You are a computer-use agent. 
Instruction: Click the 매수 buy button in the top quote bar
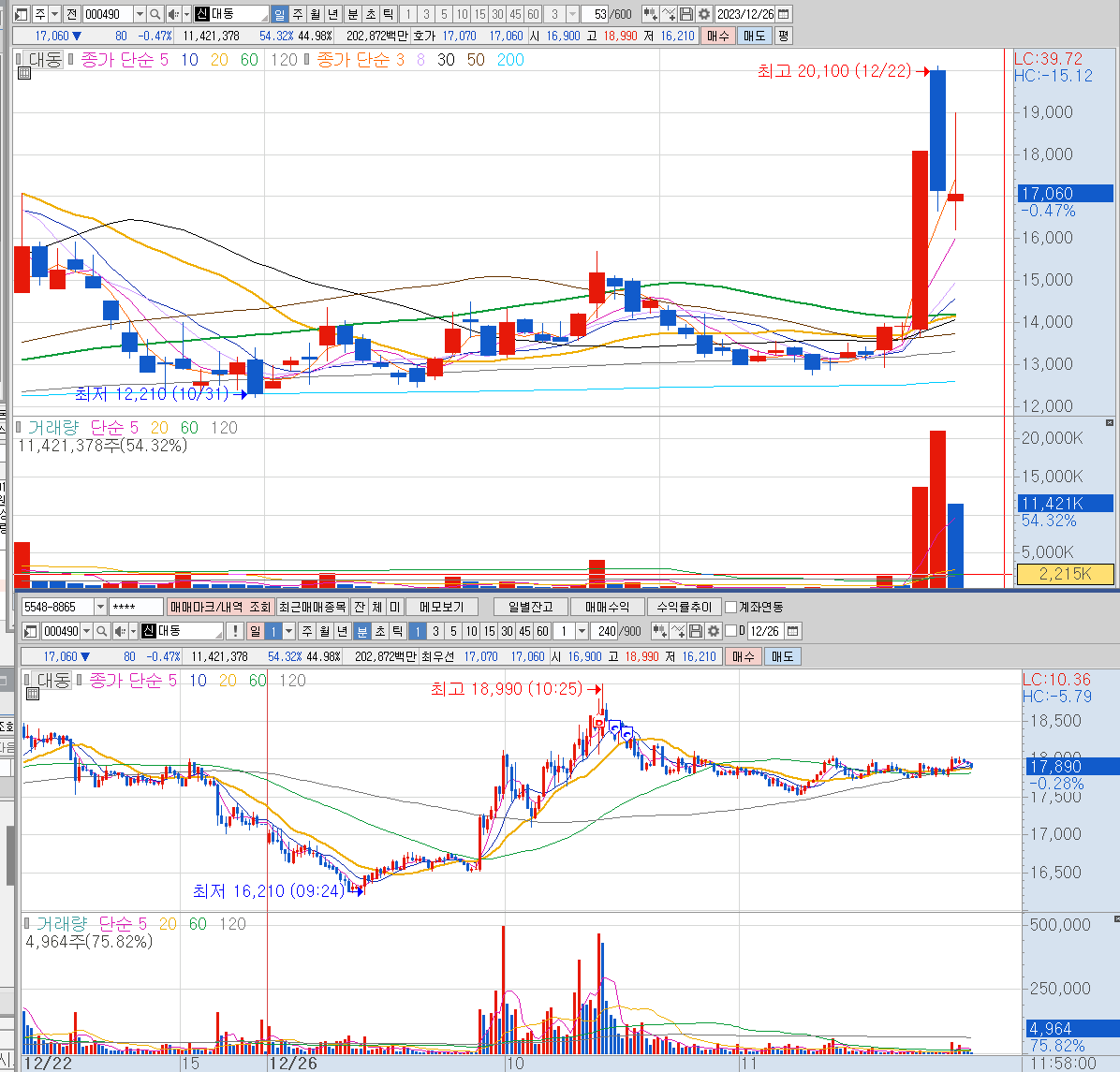(x=718, y=36)
